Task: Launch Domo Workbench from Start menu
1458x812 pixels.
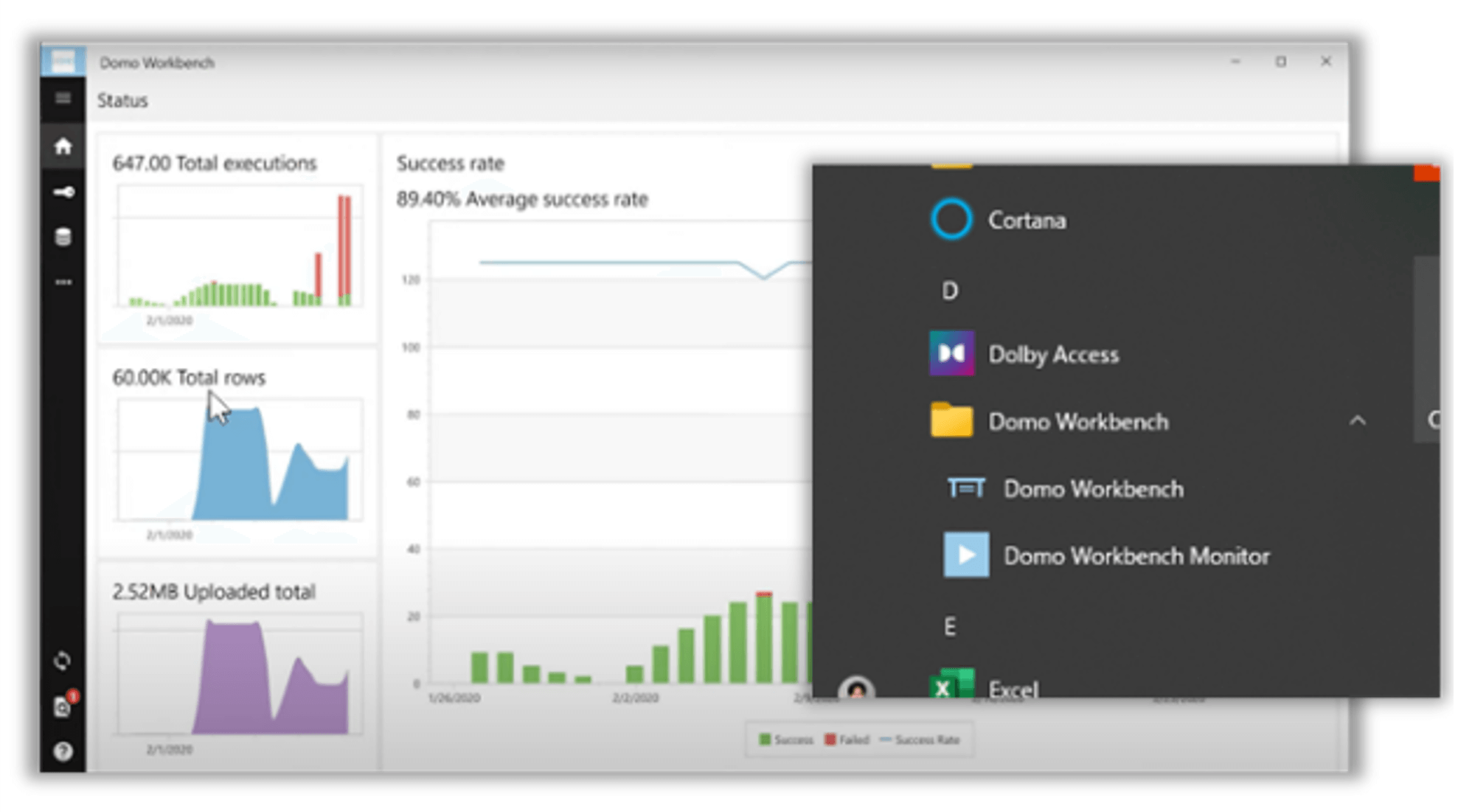Action: (x=1091, y=489)
